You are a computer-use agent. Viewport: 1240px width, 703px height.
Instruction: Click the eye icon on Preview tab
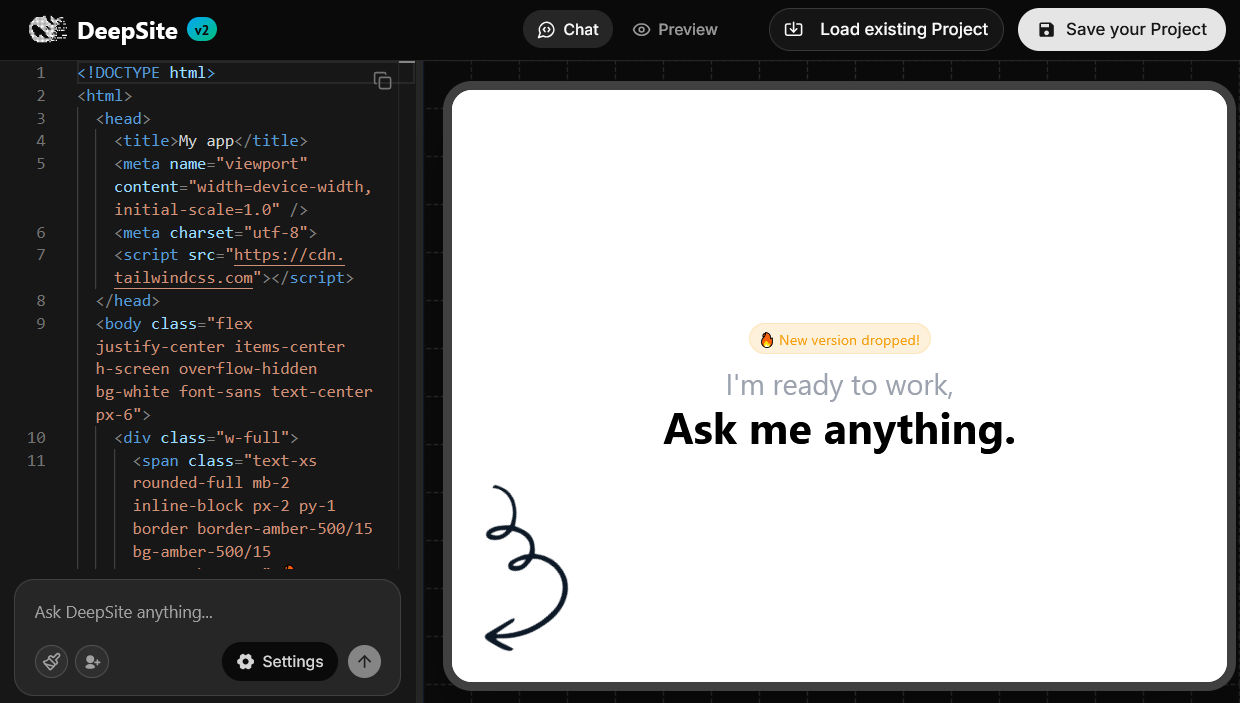[x=642, y=30]
